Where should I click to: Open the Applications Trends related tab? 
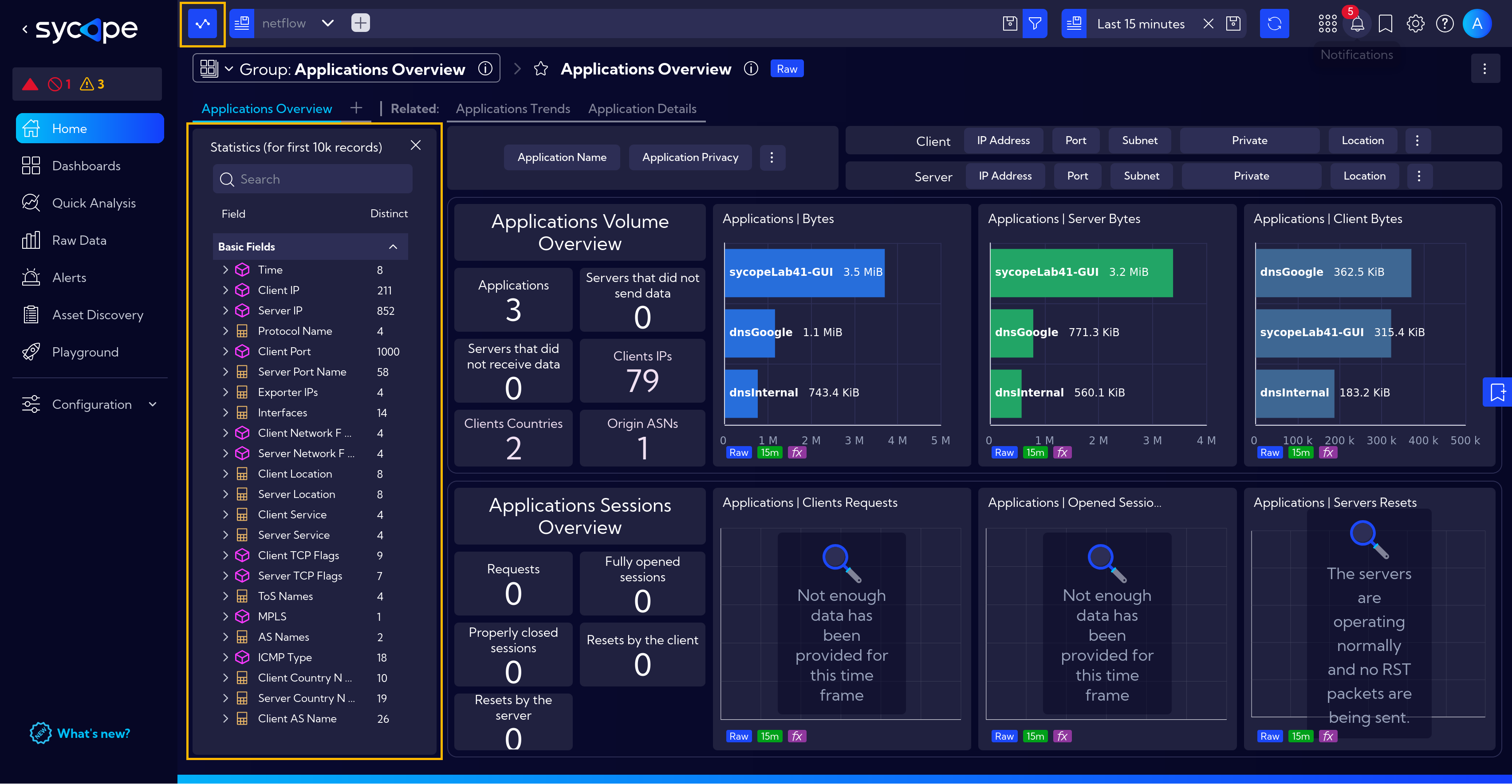pos(513,109)
